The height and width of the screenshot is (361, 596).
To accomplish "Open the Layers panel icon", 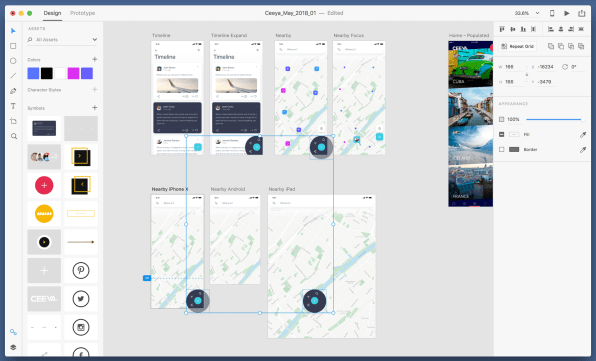I will tap(13, 347).
